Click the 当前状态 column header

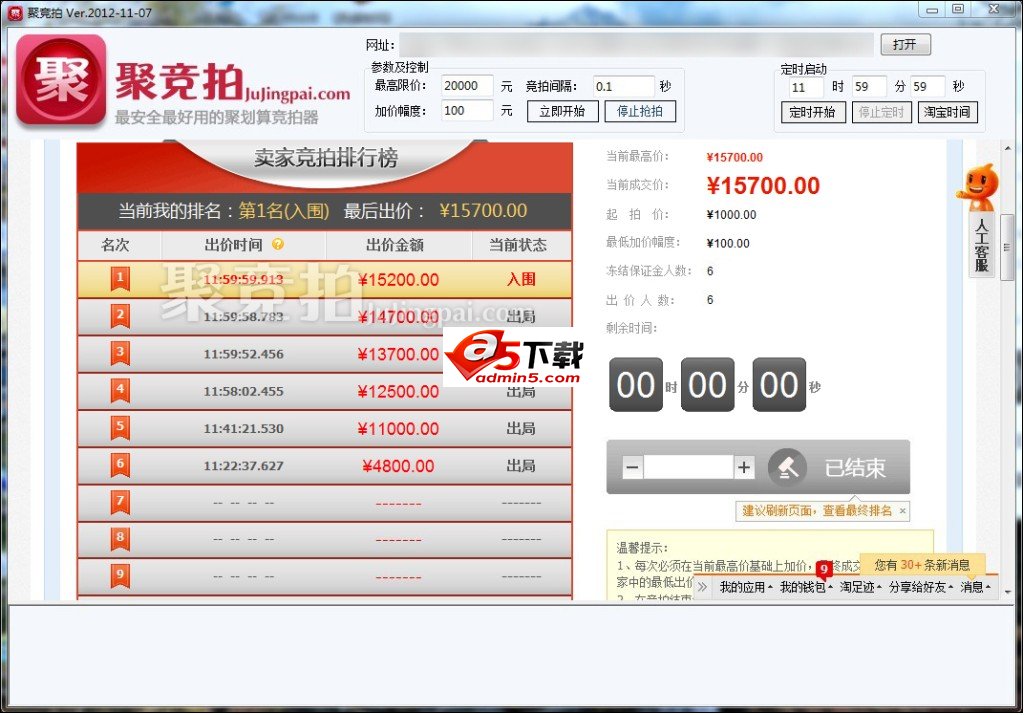[520, 246]
